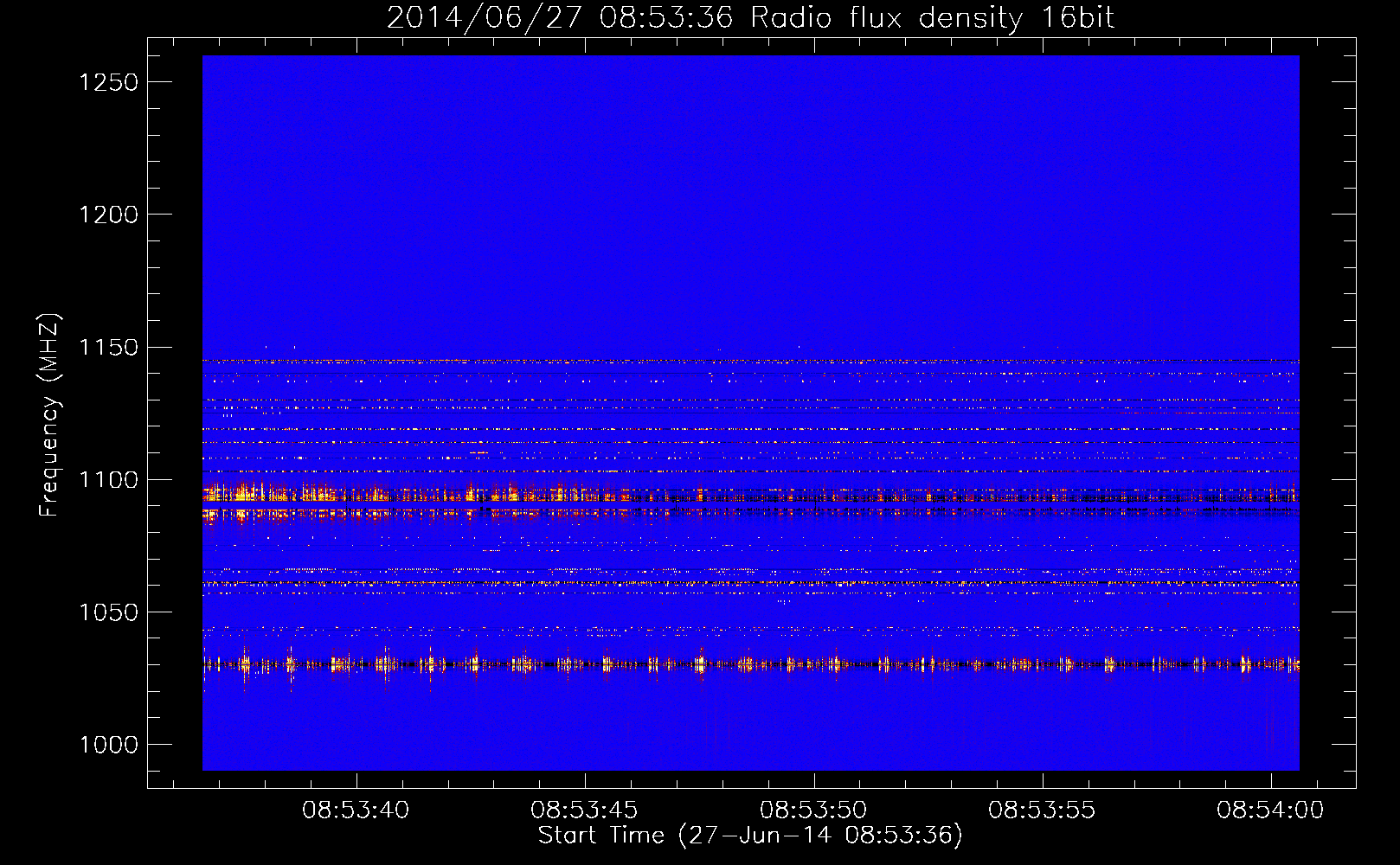The image size is (1400, 865).
Task: Click the 08:53:55 time tick label
Action: point(1042,811)
